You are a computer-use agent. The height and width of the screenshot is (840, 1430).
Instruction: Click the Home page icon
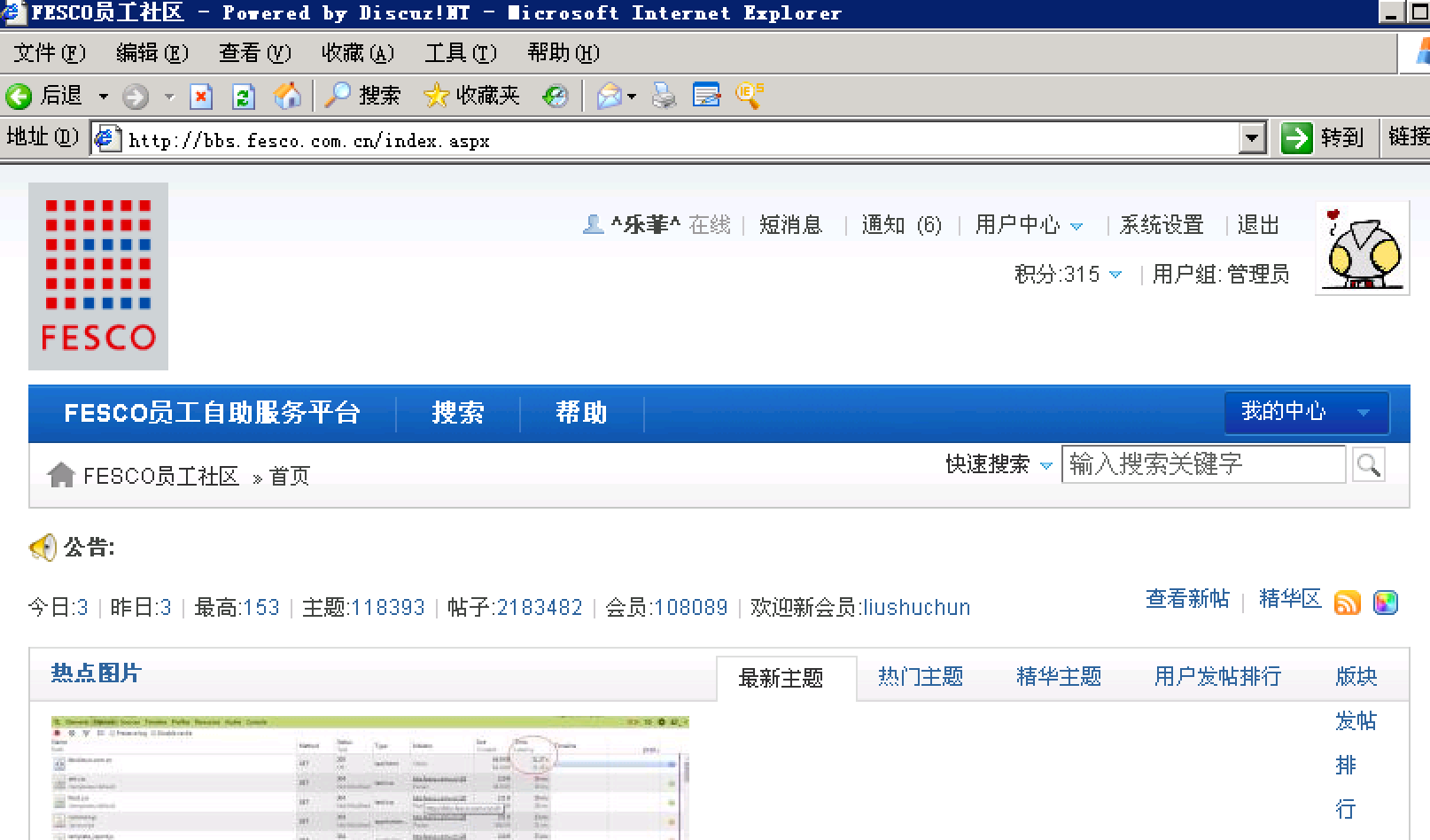[x=287, y=95]
